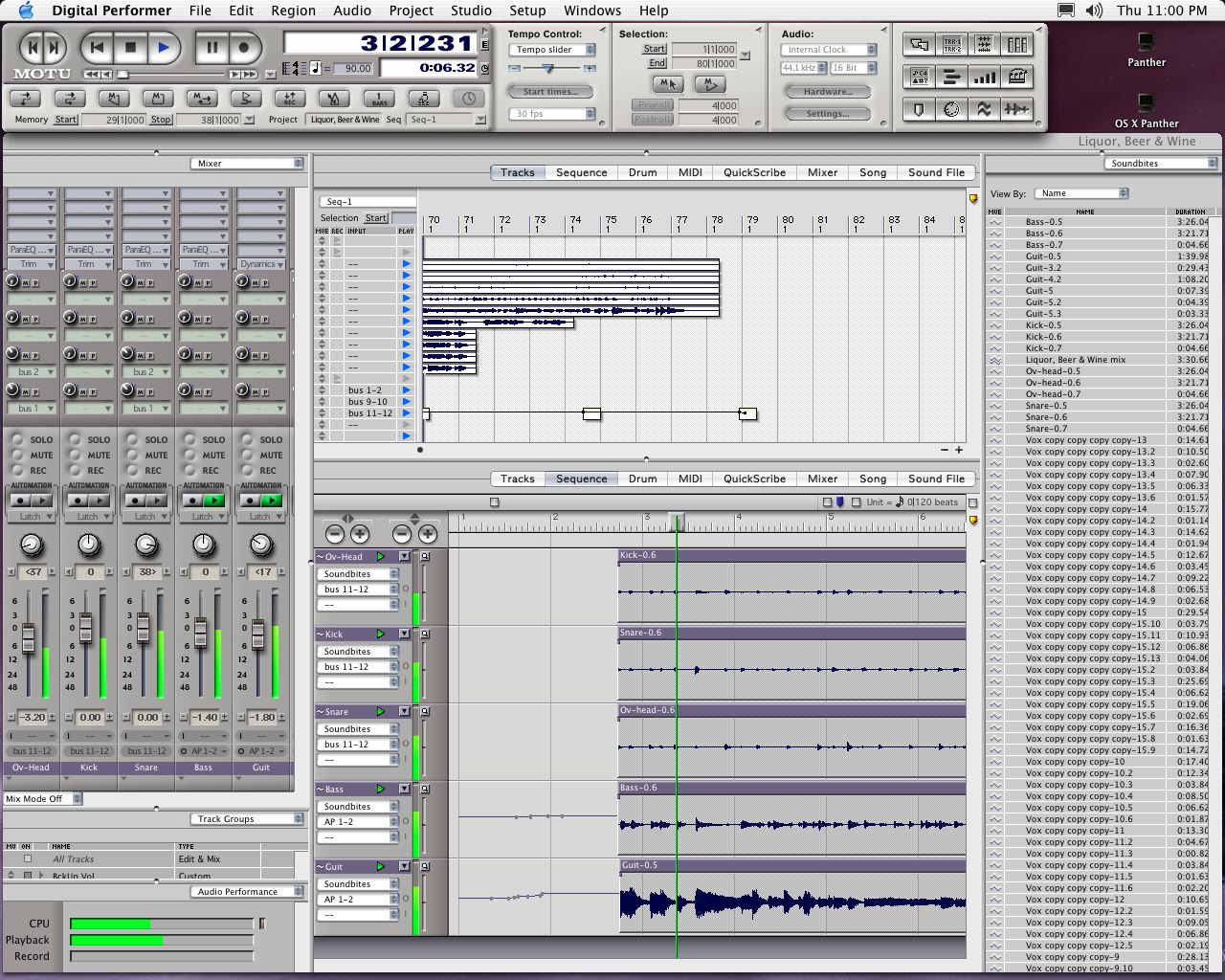Click the Wait for note icon

[423, 98]
